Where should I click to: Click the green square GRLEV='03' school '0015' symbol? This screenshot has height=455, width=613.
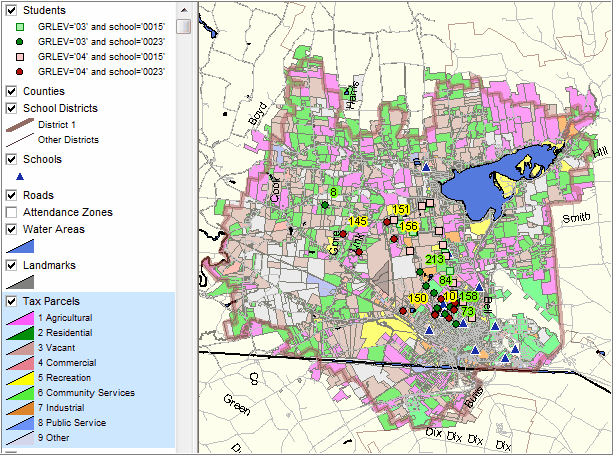pyautogui.click(x=20, y=26)
